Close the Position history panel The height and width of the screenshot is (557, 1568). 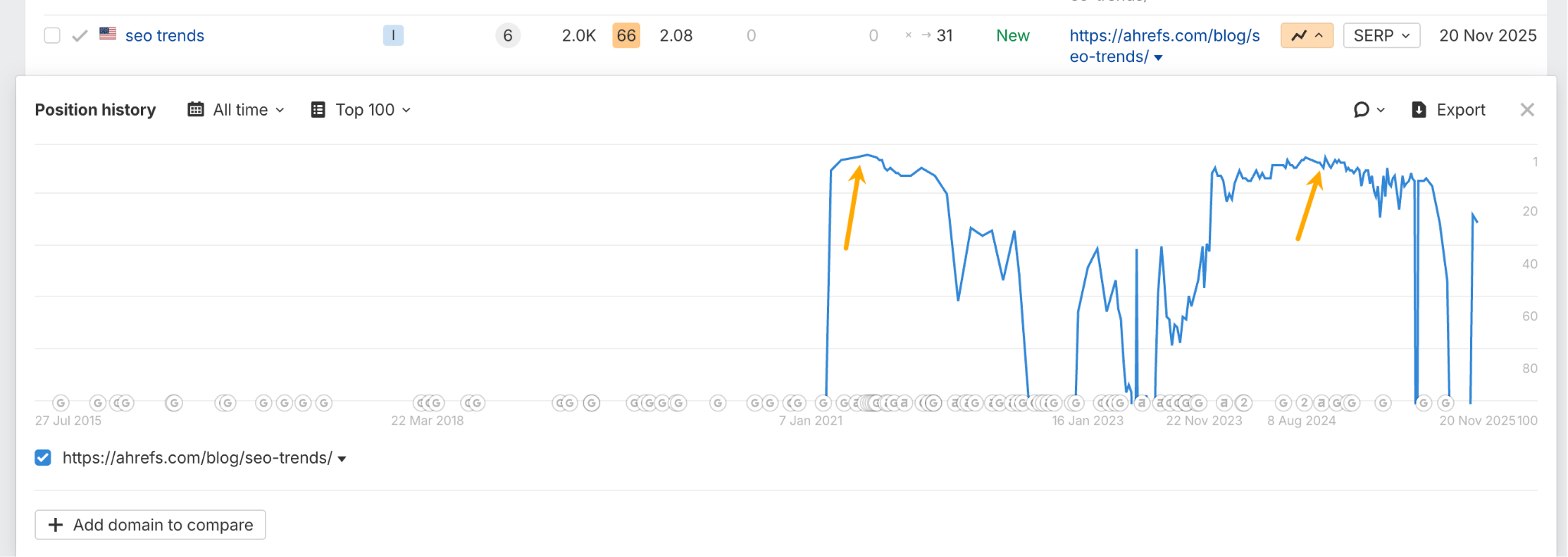(x=1527, y=110)
